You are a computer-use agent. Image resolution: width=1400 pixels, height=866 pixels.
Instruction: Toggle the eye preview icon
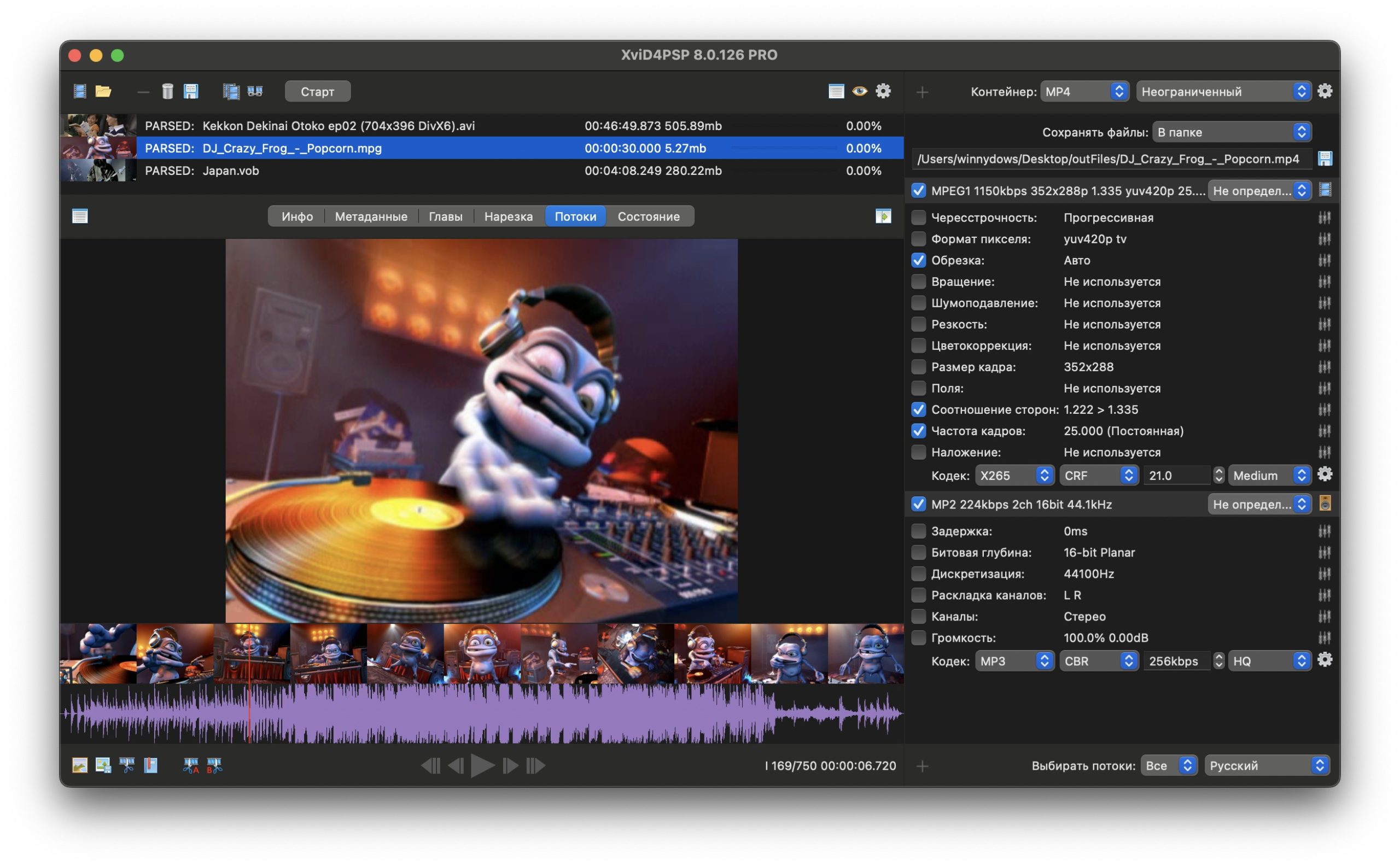tap(860, 92)
